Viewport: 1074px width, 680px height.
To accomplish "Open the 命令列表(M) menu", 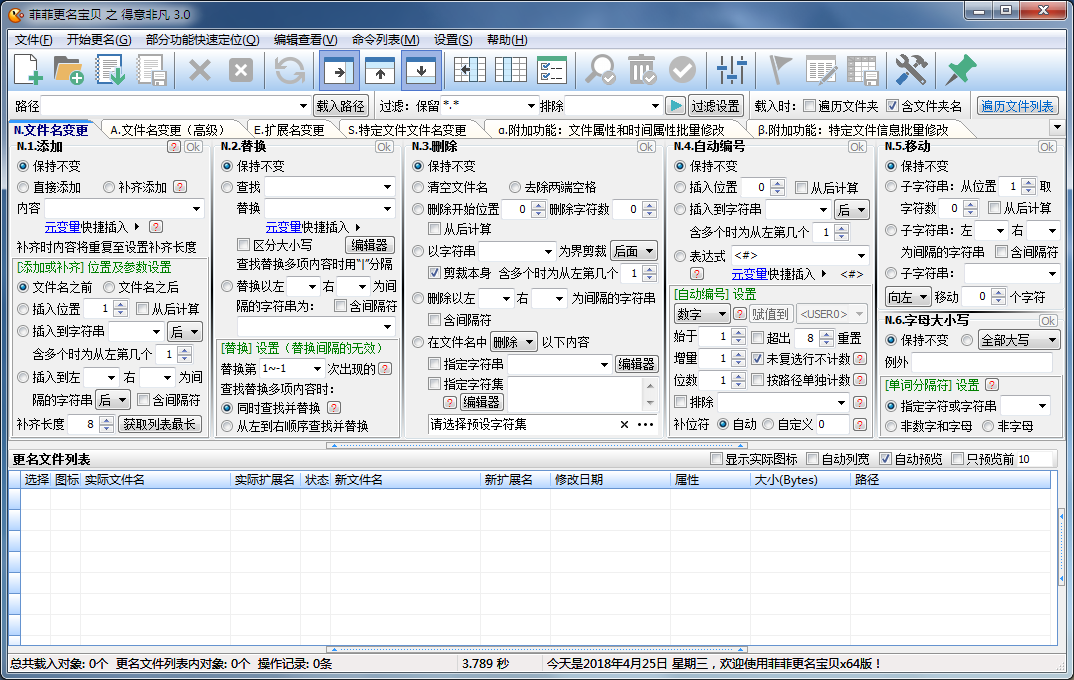I will [x=385, y=40].
